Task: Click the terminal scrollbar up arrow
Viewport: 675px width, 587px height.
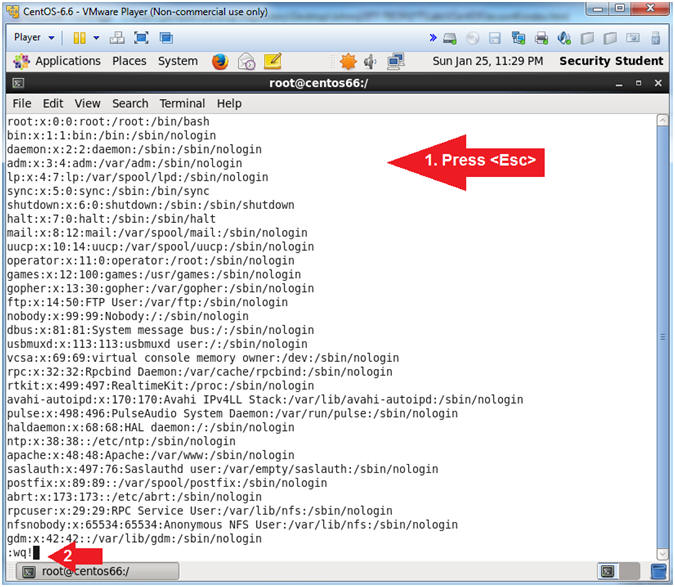Action: 663,120
